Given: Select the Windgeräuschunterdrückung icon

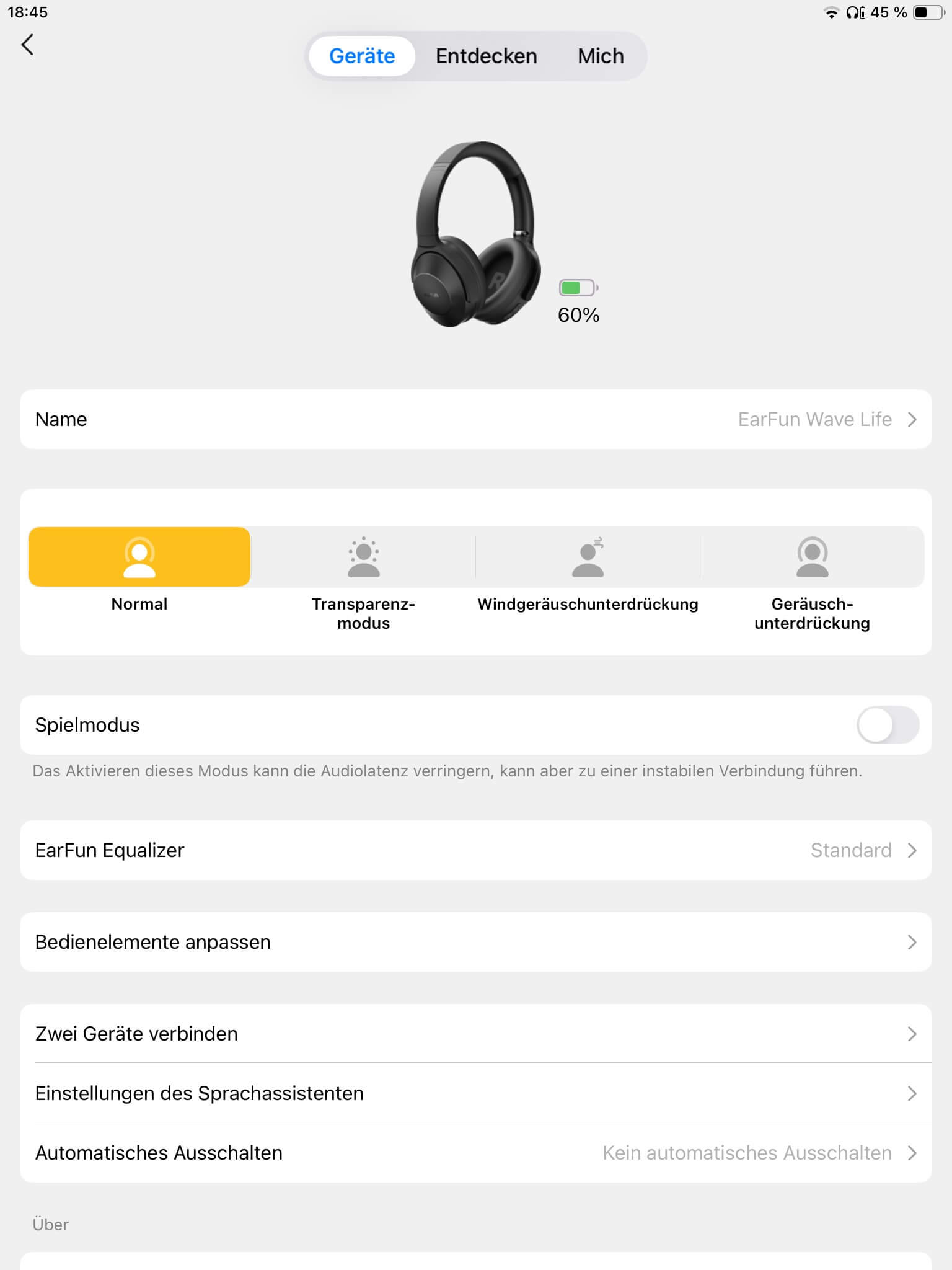Looking at the screenshot, I should pyautogui.click(x=588, y=557).
